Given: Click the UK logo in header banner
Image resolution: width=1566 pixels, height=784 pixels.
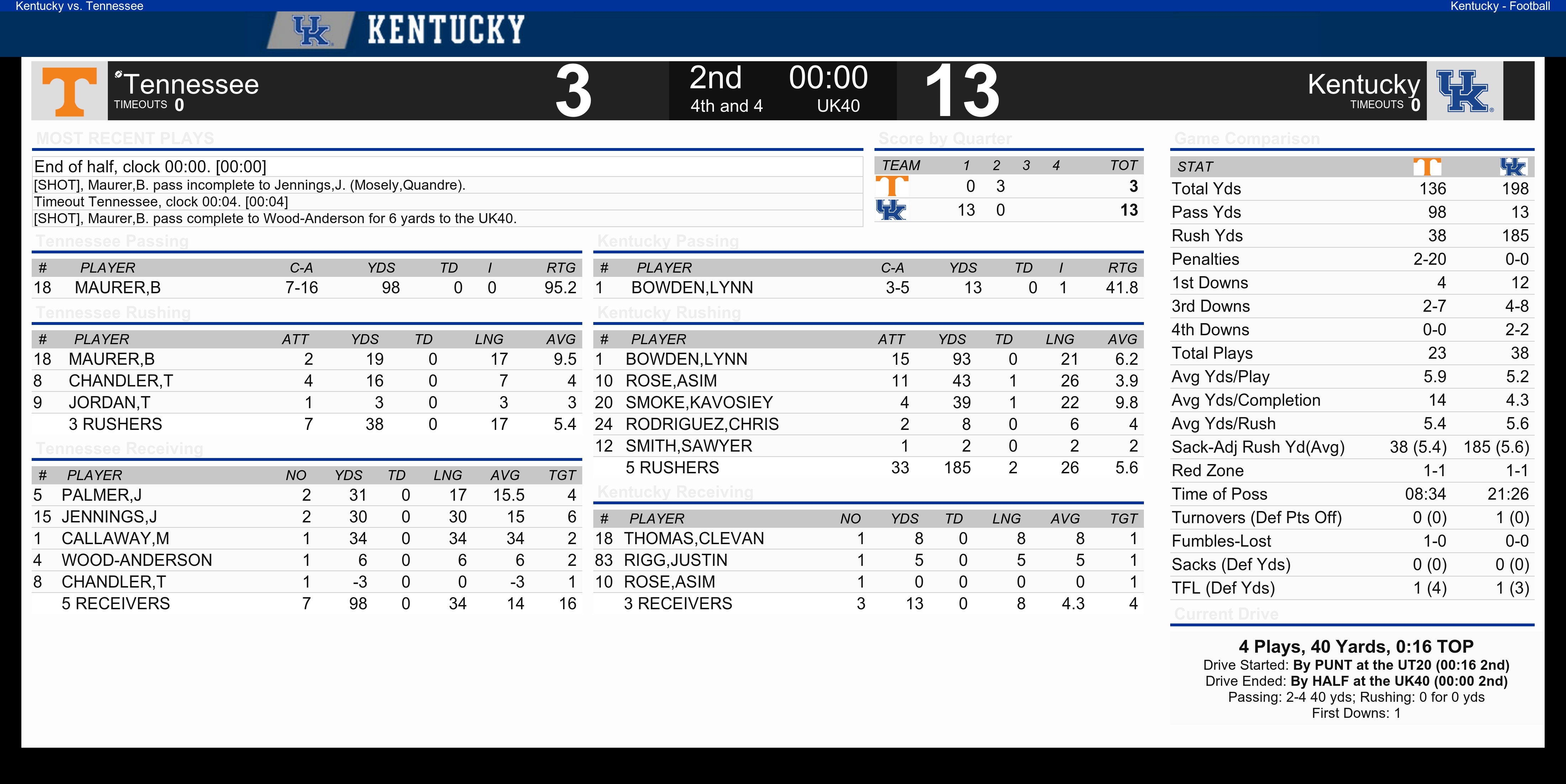Looking at the screenshot, I should (311, 30).
